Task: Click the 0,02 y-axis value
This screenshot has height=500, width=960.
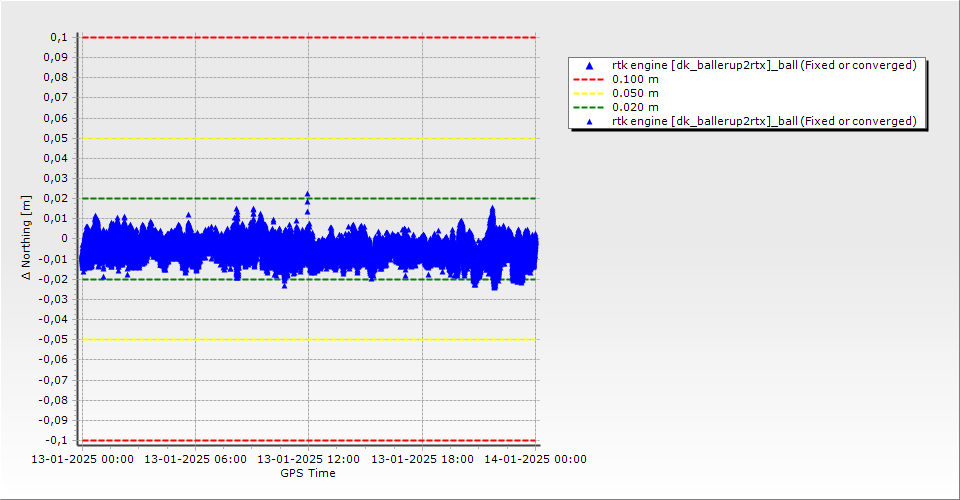Action: [56, 198]
